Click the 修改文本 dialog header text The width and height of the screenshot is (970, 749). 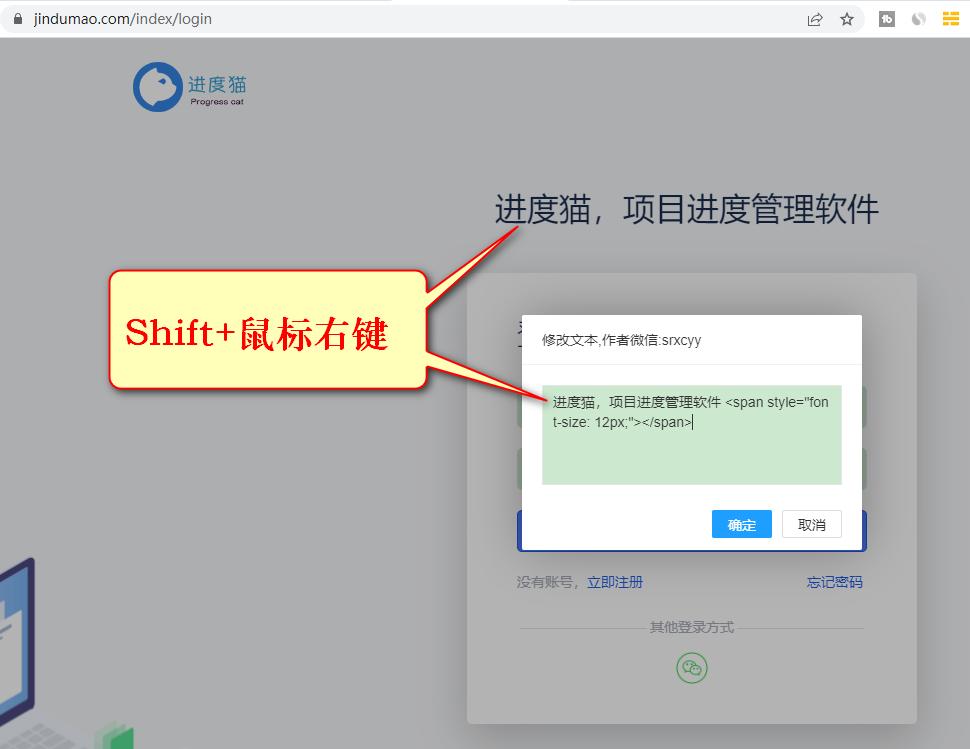point(620,339)
